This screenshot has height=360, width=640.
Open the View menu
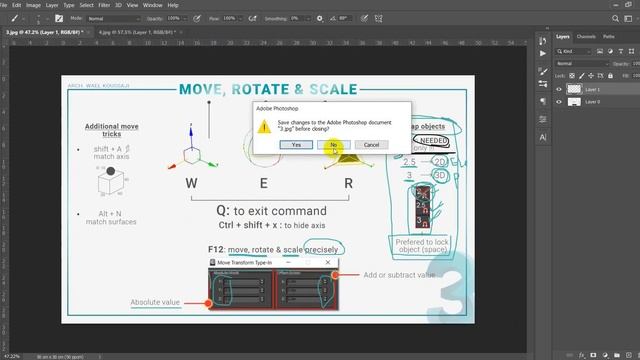click(132, 5)
